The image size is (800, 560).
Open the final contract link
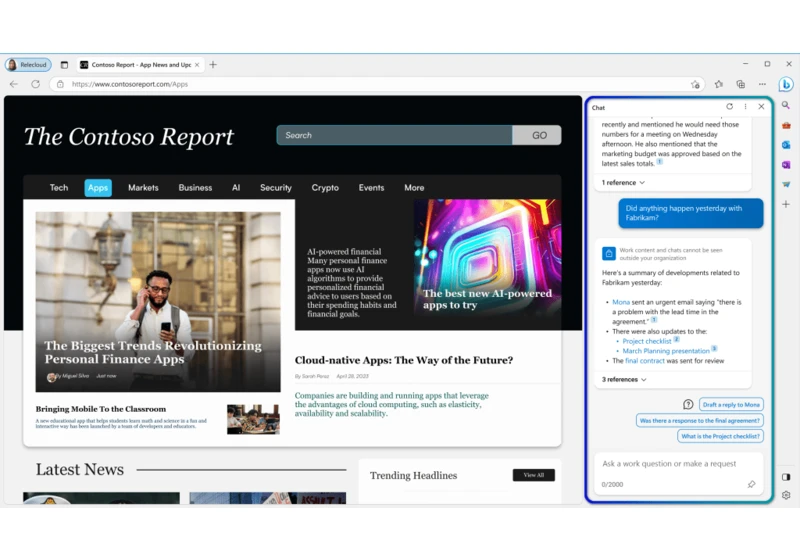click(x=645, y=361)
